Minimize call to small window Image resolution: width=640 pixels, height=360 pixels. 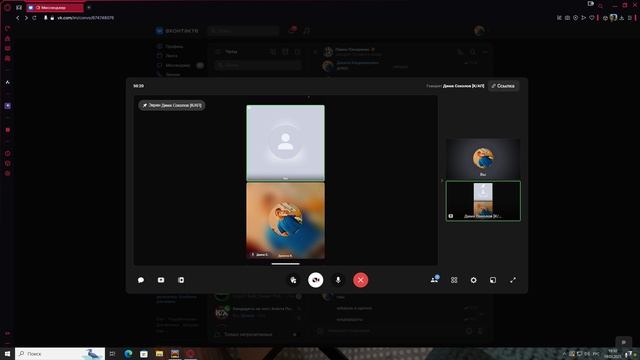coord(493,280)
